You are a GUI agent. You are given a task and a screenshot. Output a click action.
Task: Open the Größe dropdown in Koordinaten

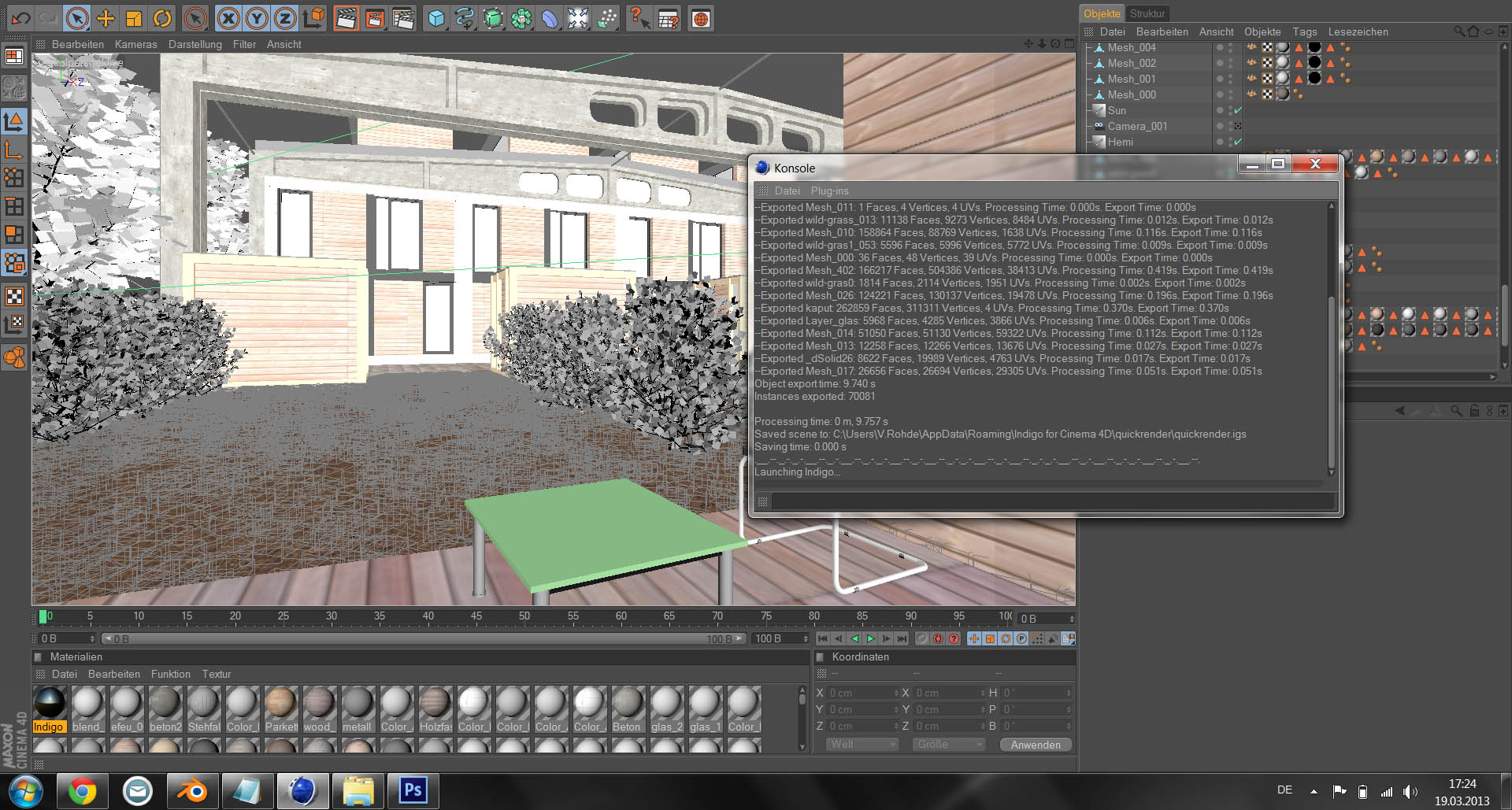pyautogui.click(x=948, y=744)
